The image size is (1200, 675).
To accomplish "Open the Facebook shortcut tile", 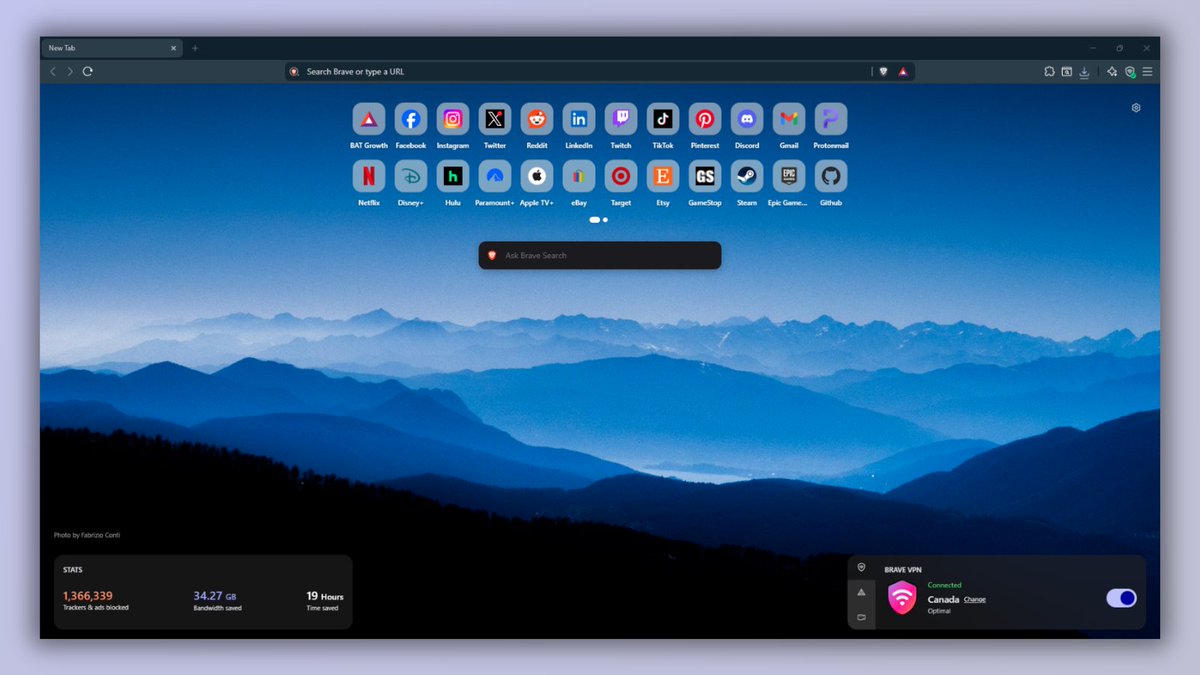I will [x=411, y=119].
